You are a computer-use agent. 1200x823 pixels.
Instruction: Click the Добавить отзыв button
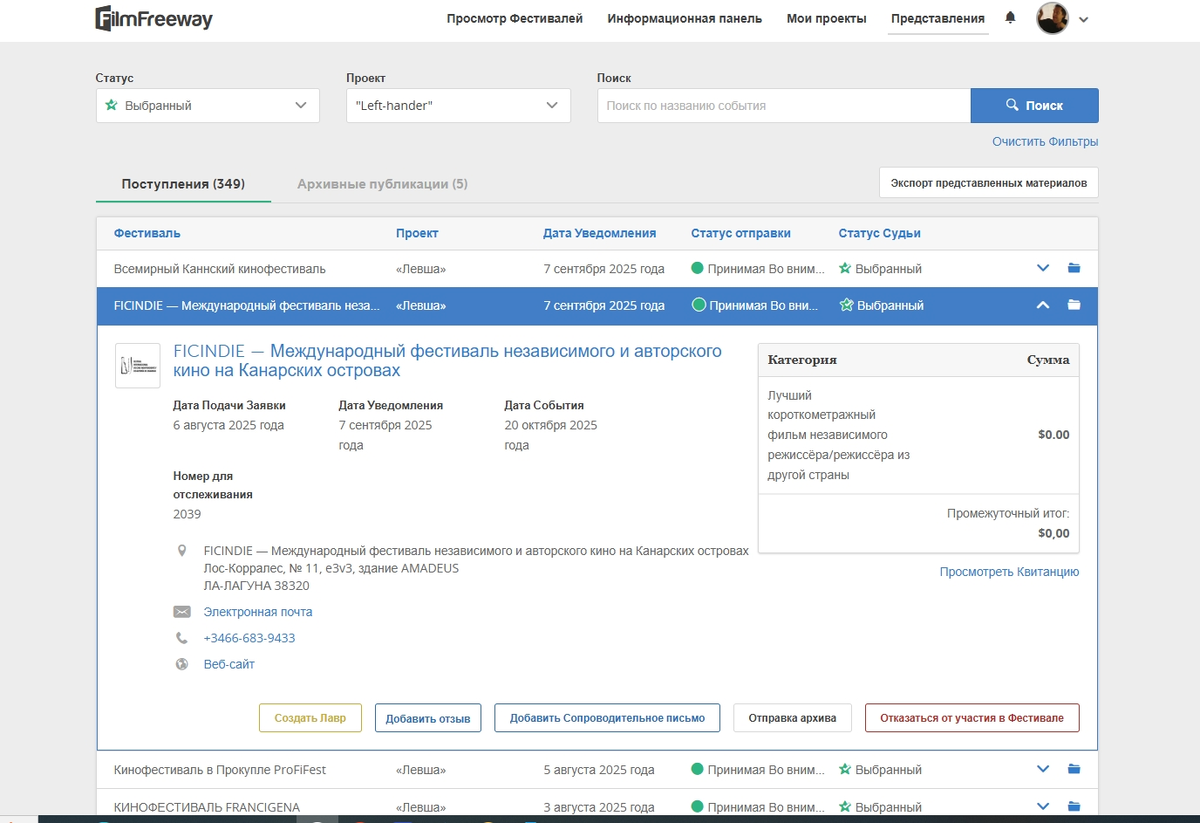pos(428,718)
